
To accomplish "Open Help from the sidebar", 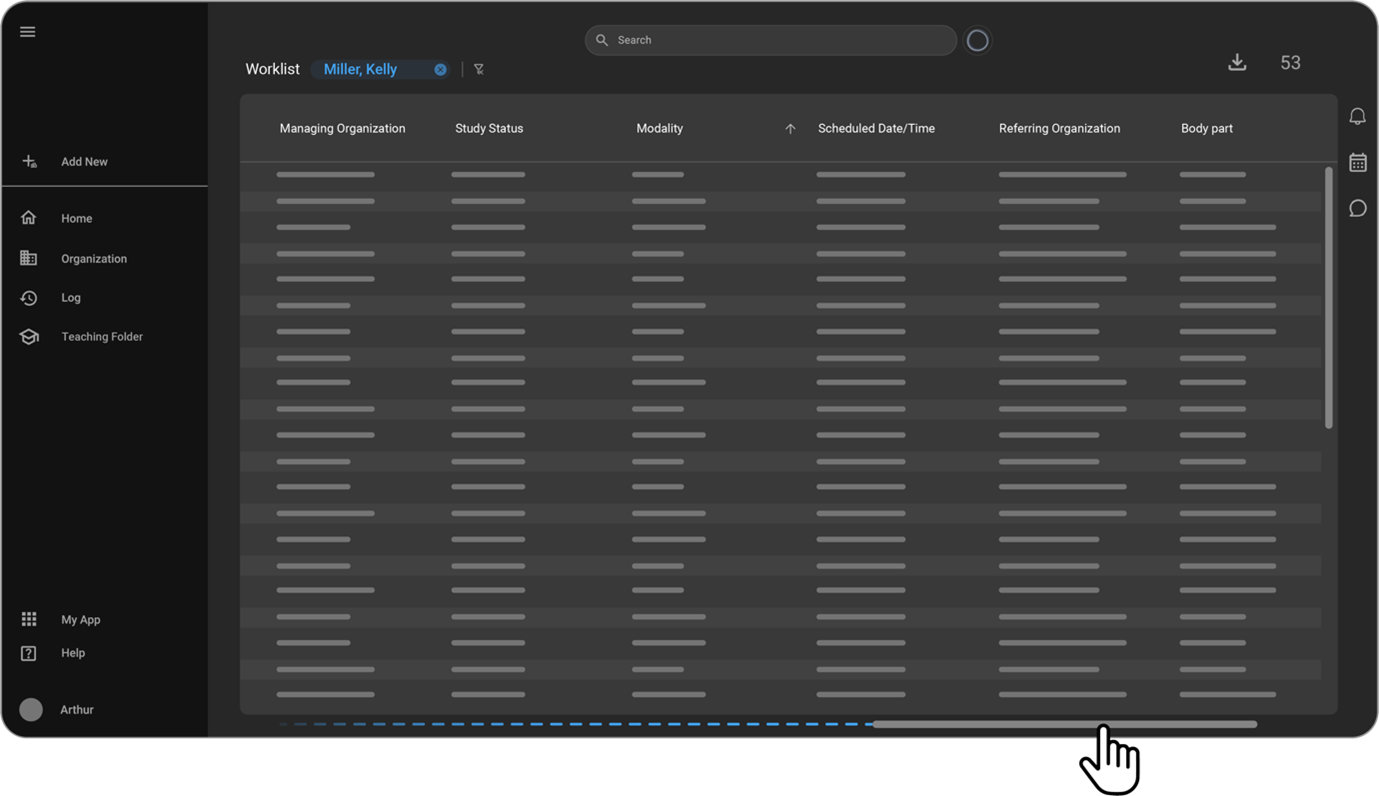I will 72,652.
